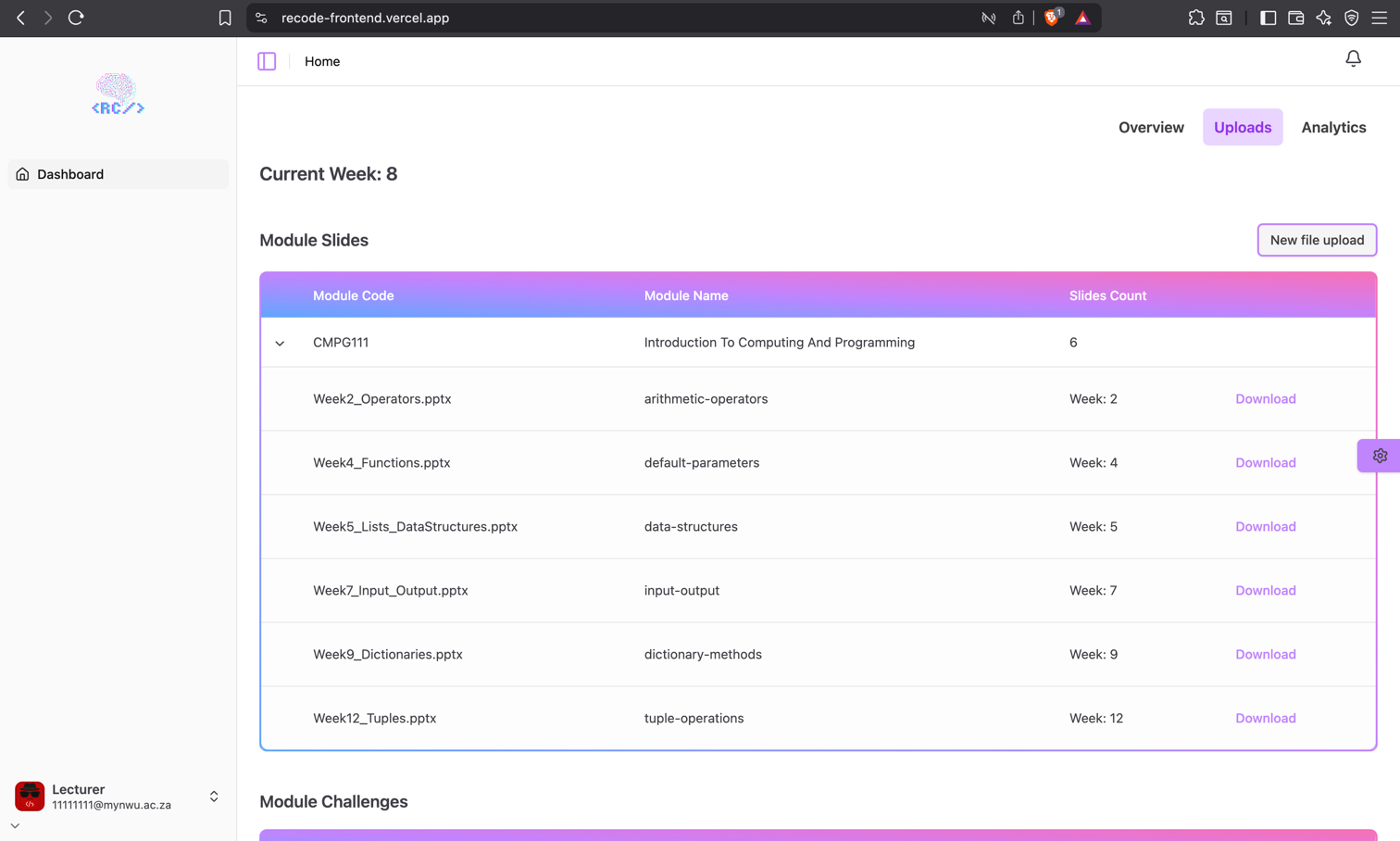Click the browser address bar
This screenshot has height=841, width=1400.
(611, 18)
